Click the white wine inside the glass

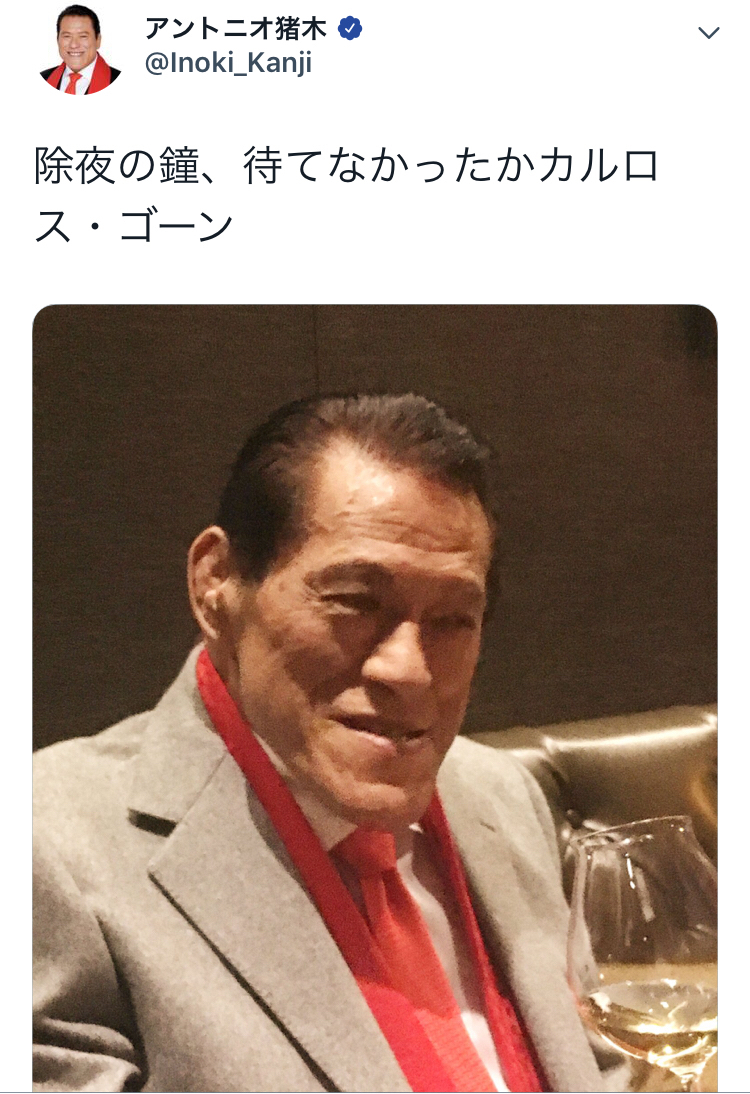[x=651, y=1026]
